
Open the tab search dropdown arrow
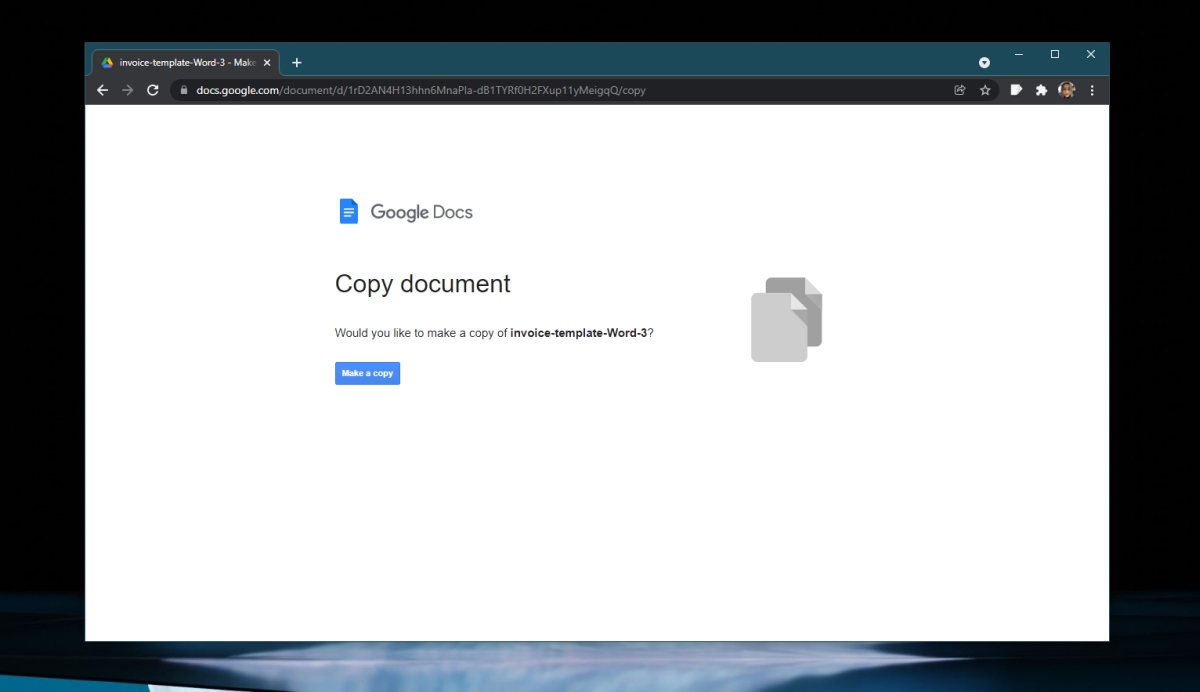tap(984, 62)
